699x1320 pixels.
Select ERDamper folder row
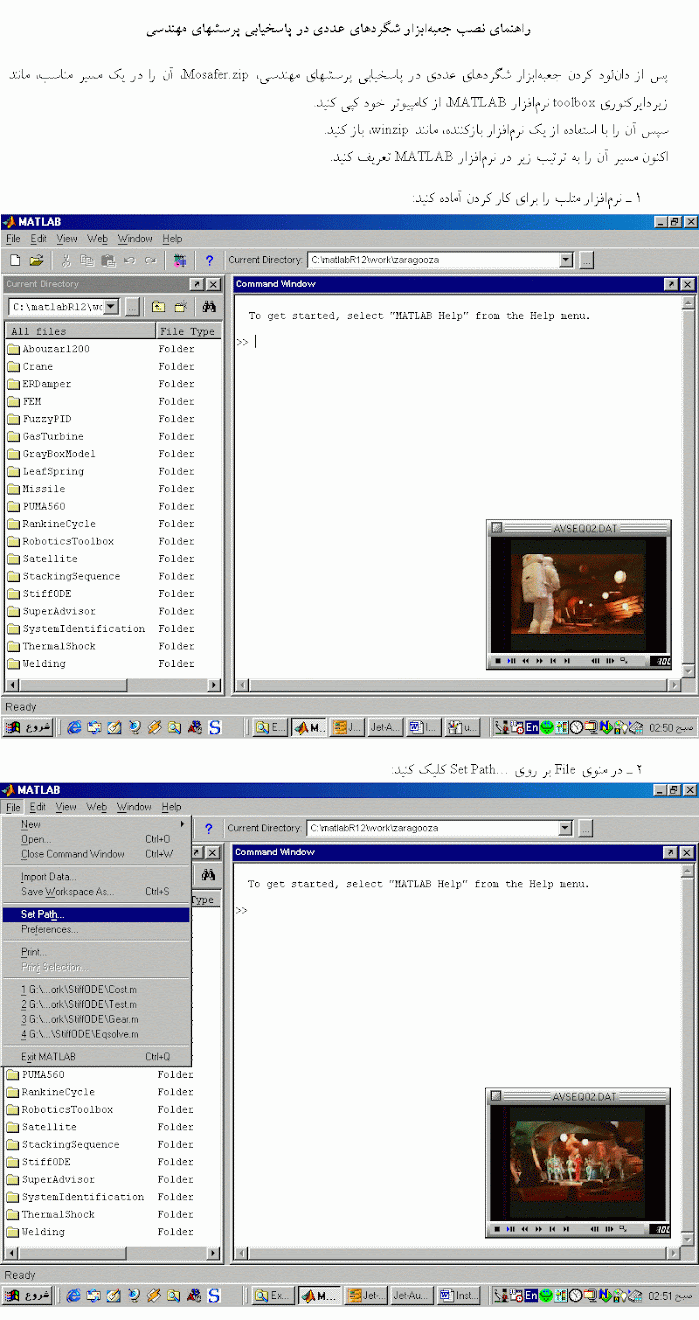pos(113,384)
